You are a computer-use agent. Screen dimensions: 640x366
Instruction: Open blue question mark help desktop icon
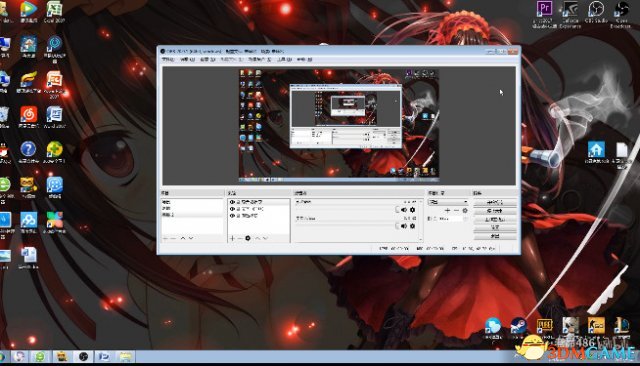click(28, 152)
